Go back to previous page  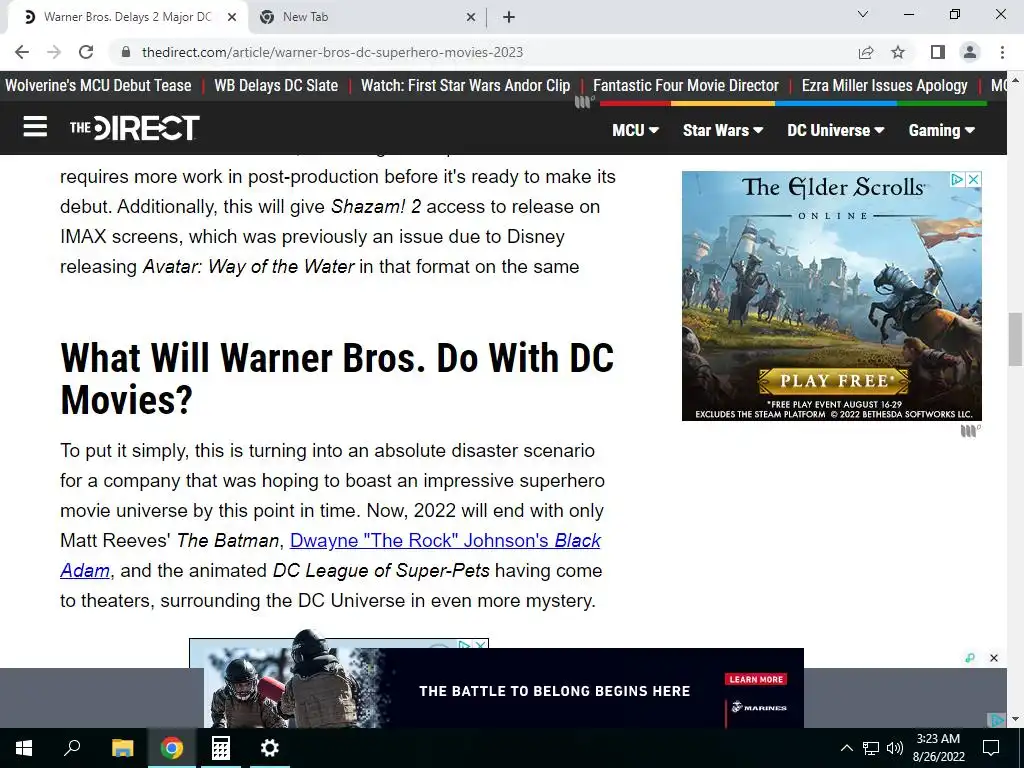coord(22,52)
